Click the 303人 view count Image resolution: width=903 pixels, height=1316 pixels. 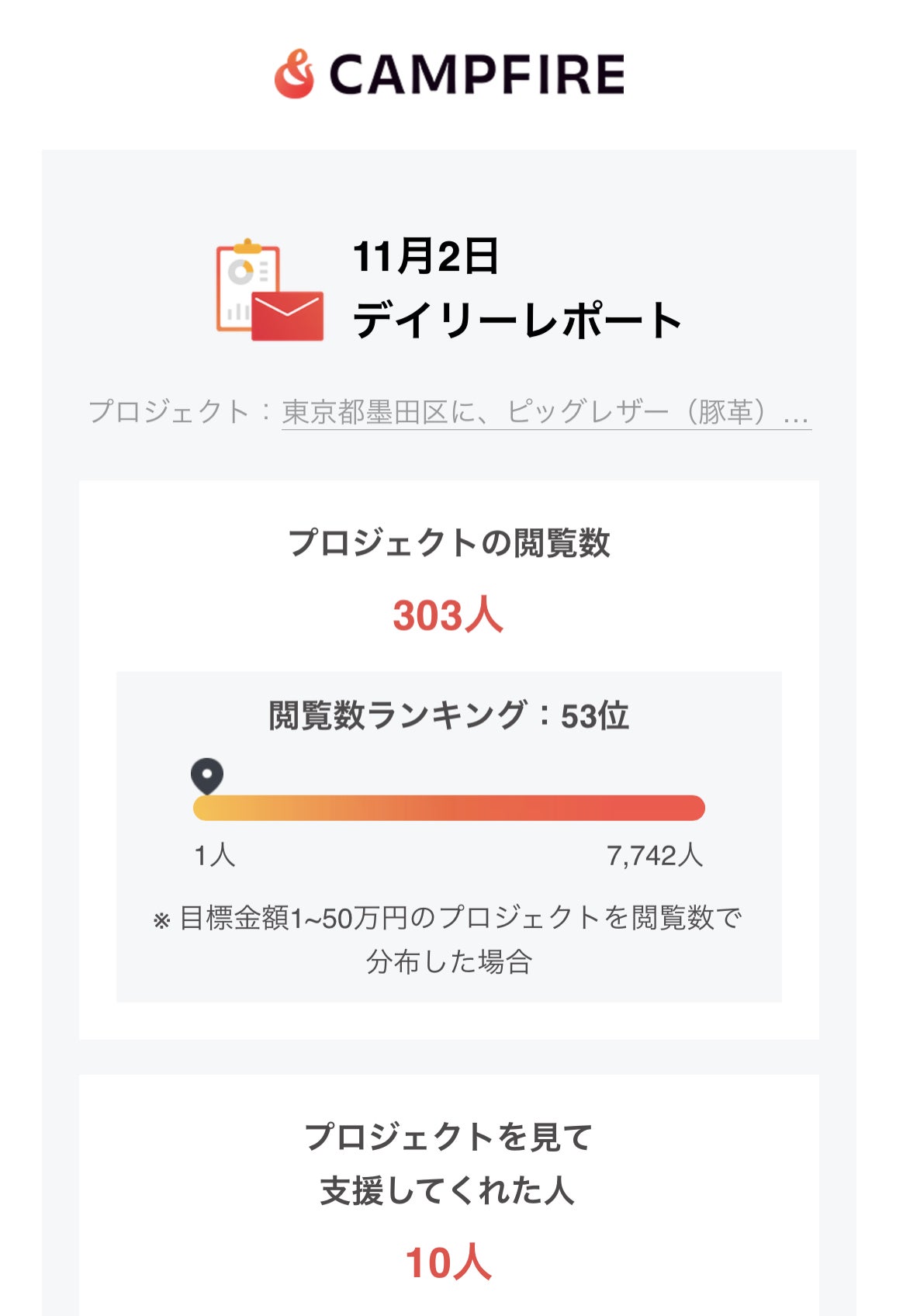coord(448,615)
